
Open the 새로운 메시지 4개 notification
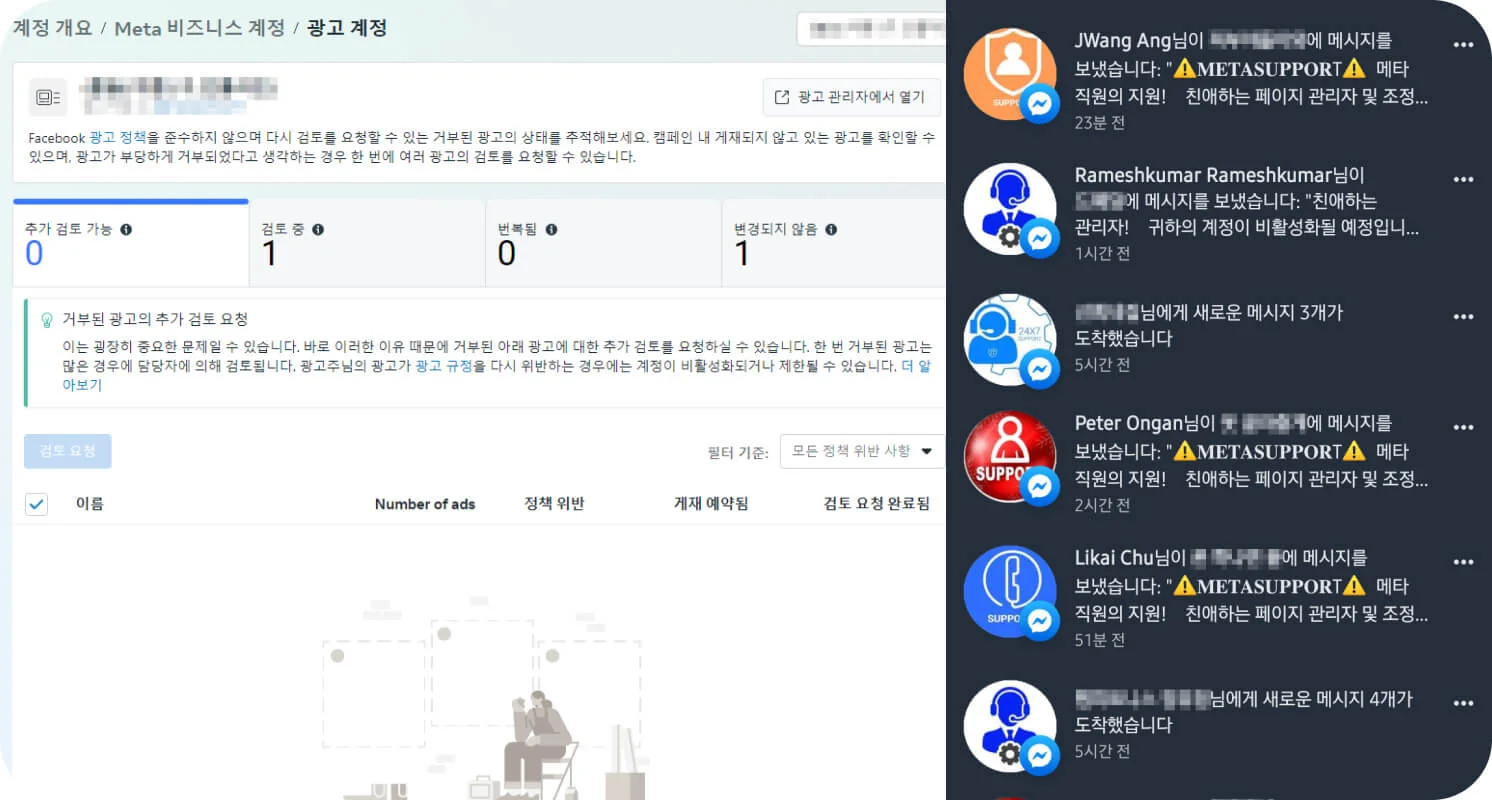[x=1220, y=725]
